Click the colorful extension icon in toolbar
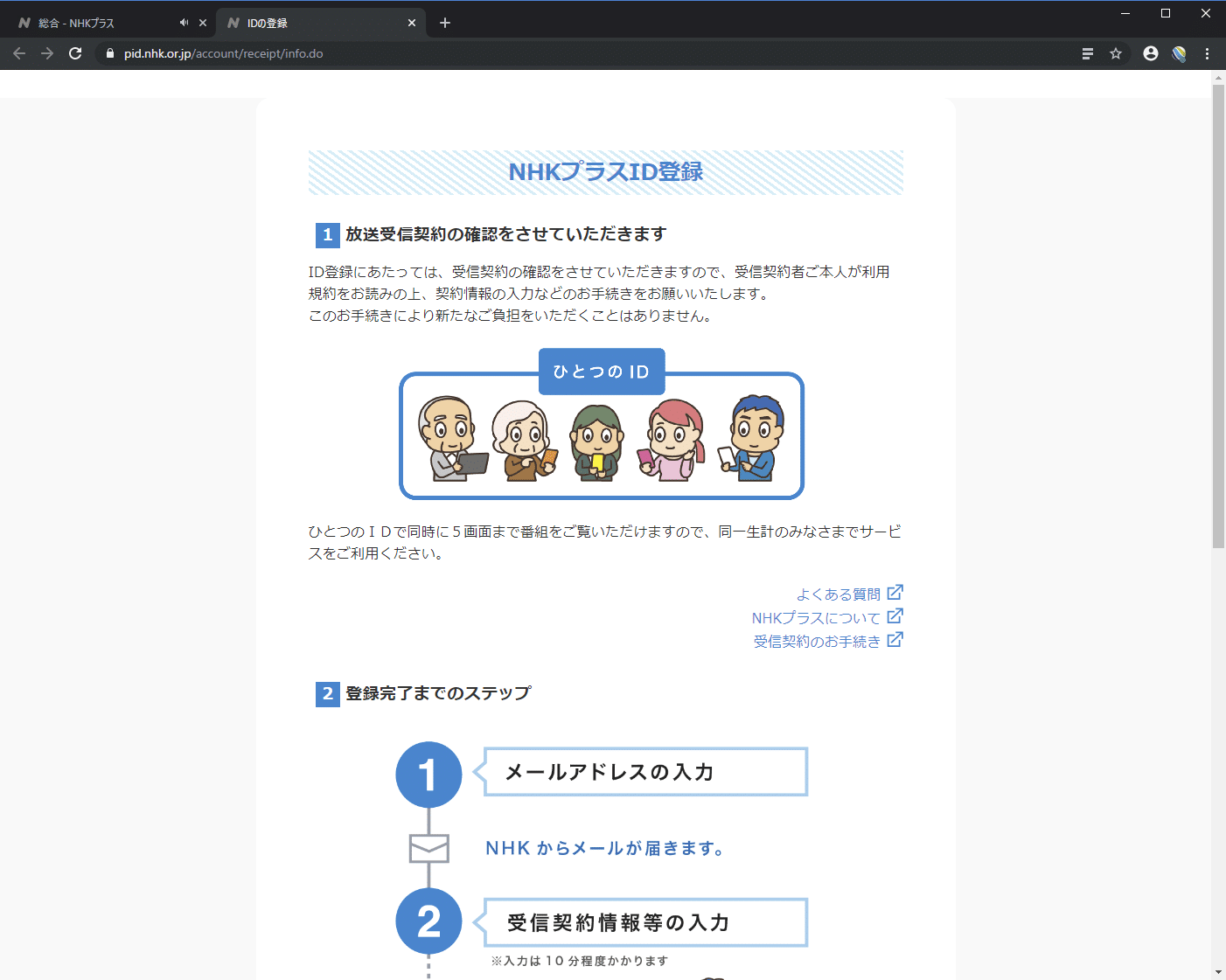1226x980 pixels. click(x=1179, y=53)
